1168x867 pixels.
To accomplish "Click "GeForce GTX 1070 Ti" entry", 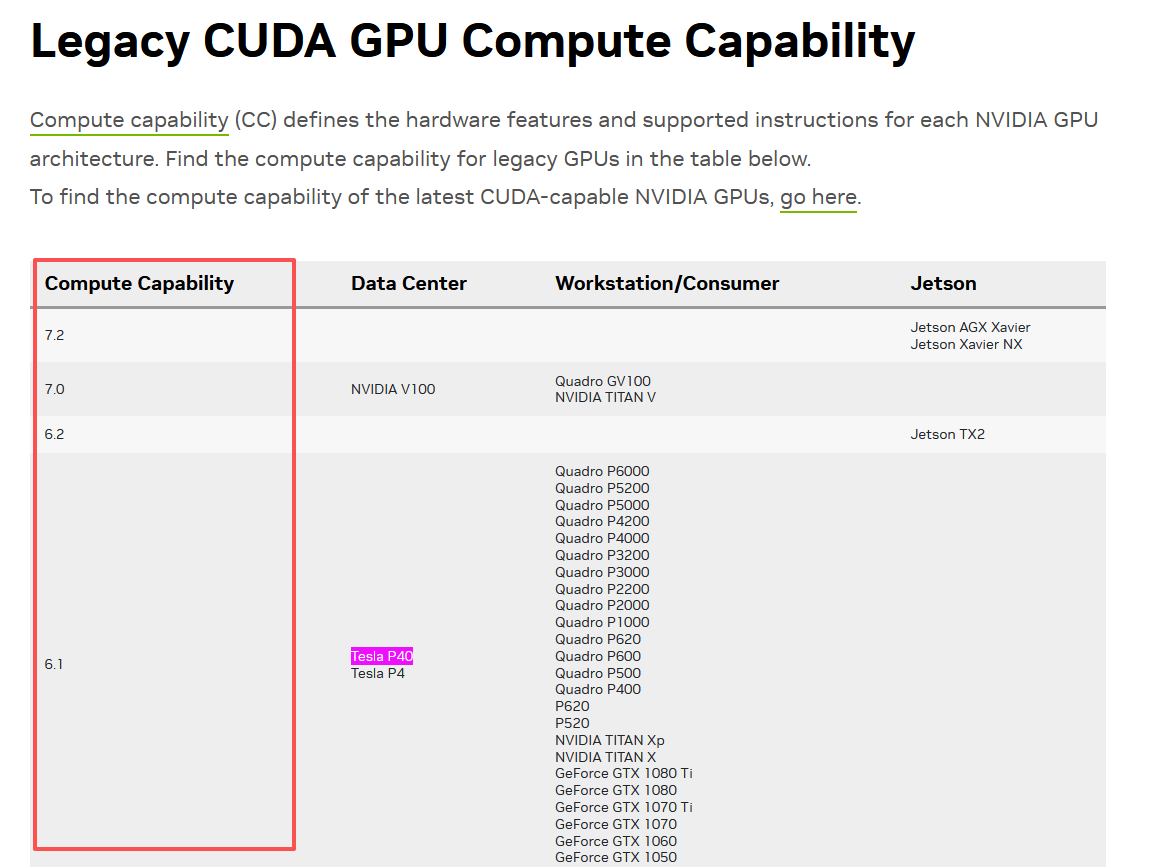I will pos(623,807).
